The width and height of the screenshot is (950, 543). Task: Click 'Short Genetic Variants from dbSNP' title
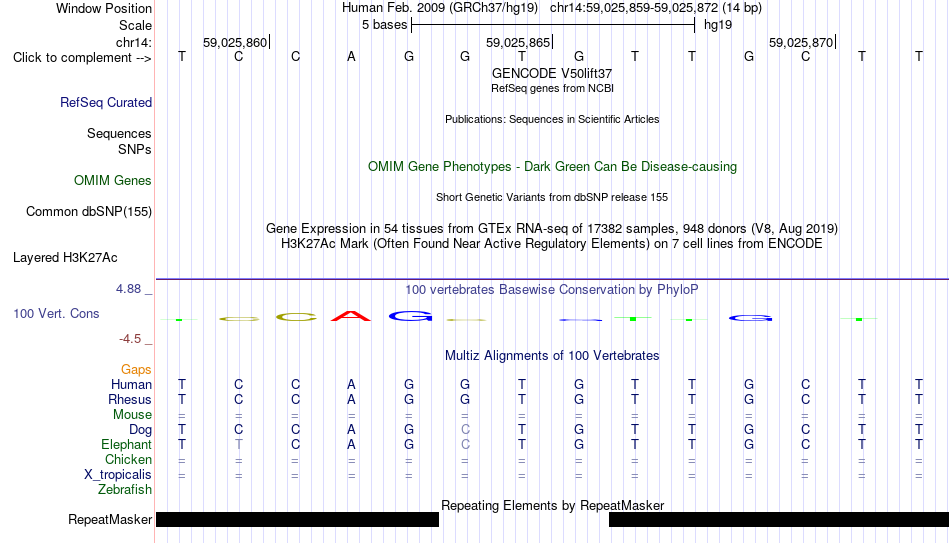point(552,198)
